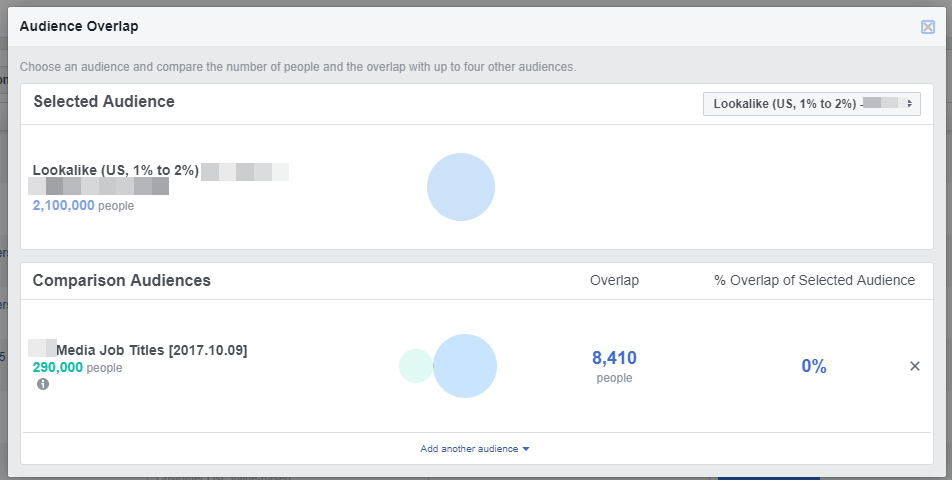Click the 2,100,000 people audience size
This screenshot has width=952, height=480.
[x=64, y=206]
